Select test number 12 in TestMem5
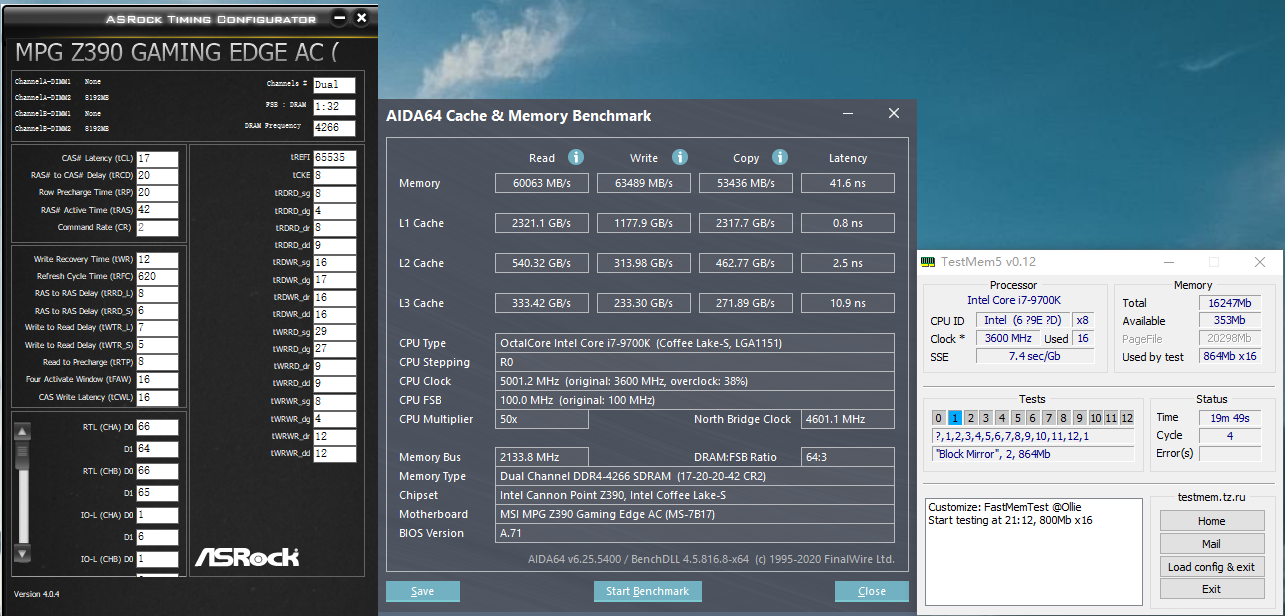The width and height of the screenshot is (1285, 616). pyautogui.click(x=1127, y=418)
